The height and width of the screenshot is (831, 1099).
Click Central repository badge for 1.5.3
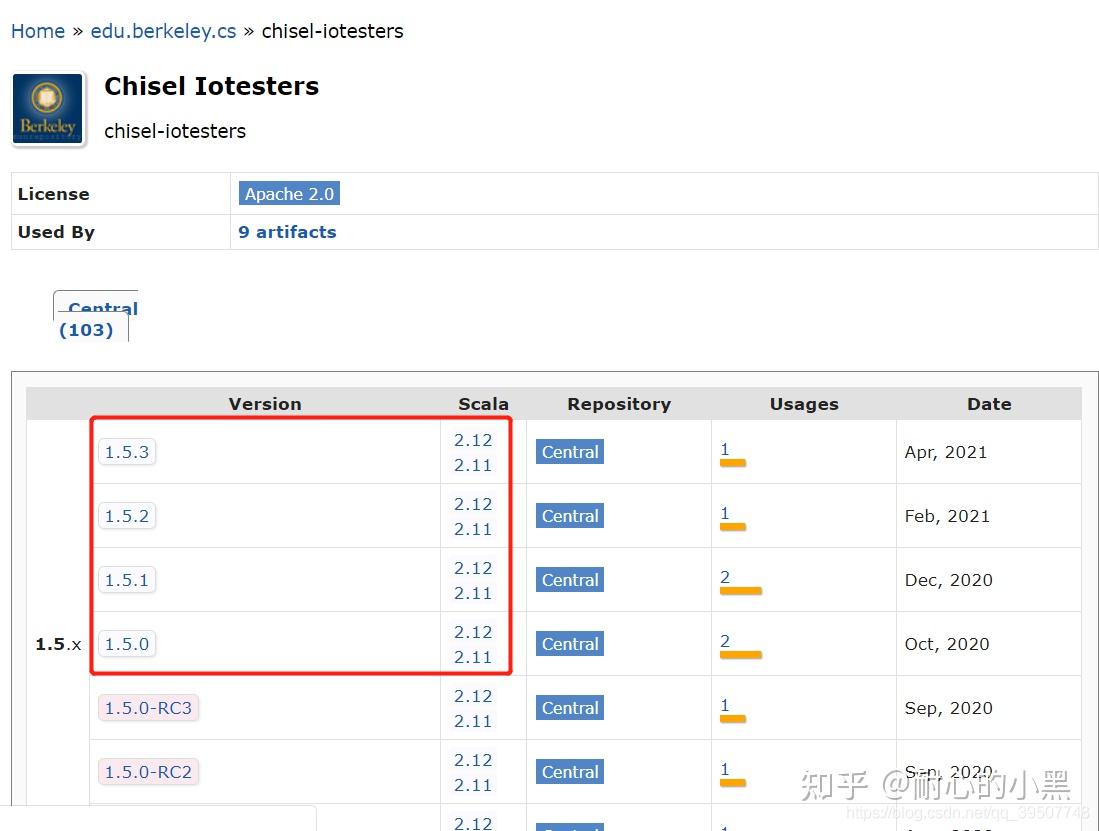[570, 452]
